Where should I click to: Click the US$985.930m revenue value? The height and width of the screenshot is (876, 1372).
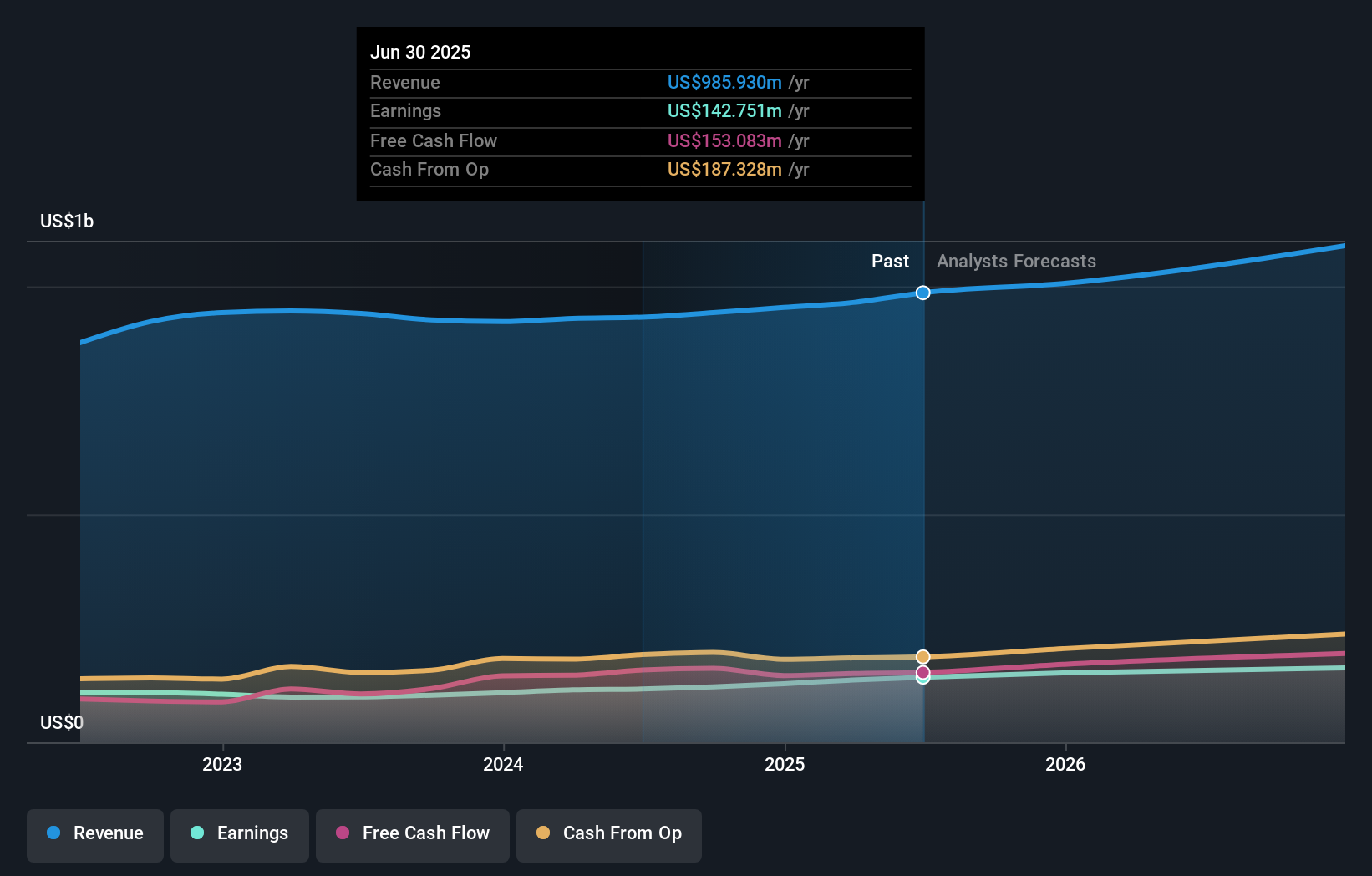724,82
